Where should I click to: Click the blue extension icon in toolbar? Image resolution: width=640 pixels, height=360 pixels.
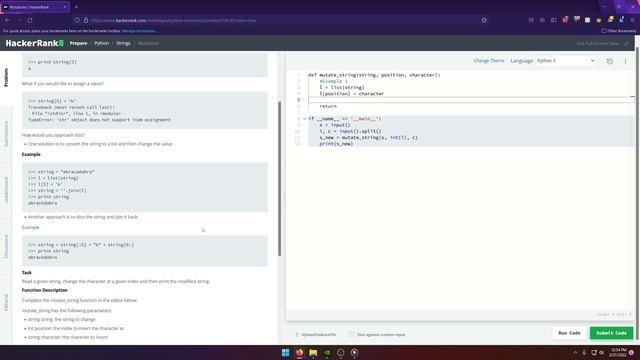pyautogui.click(x=621, y=20)
